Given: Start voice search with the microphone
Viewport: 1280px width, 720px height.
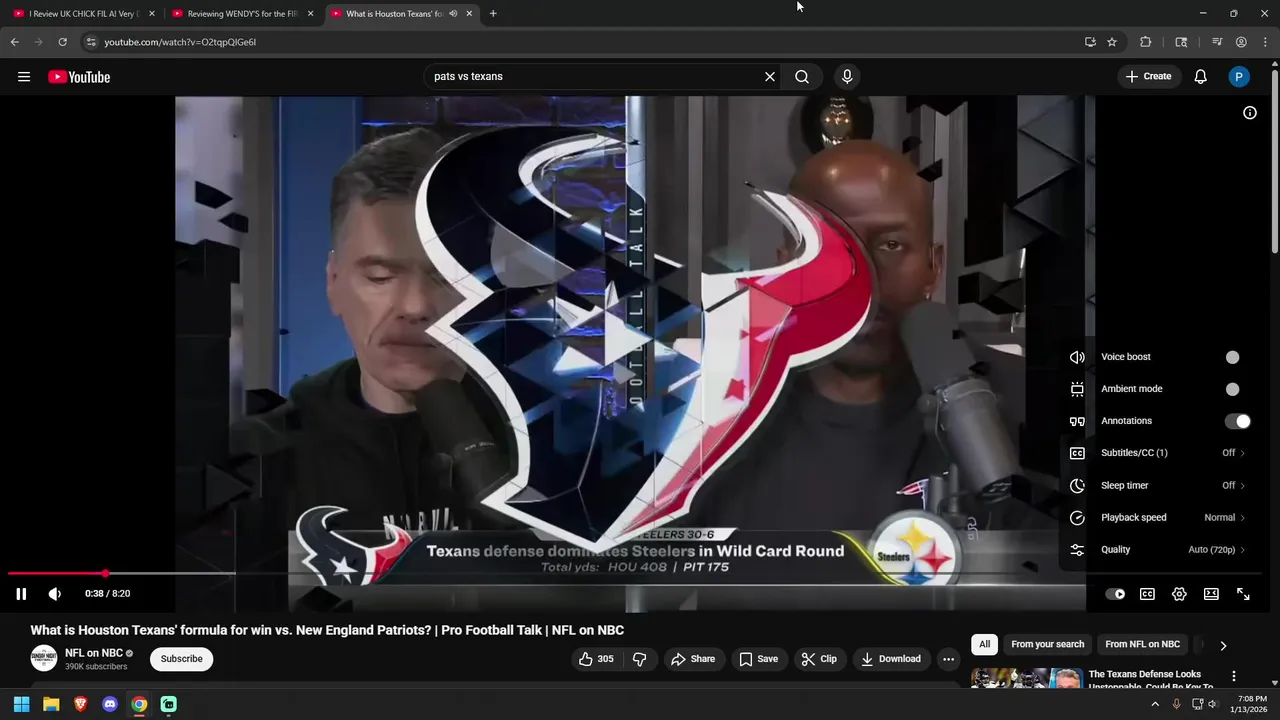Looking at the screenshot, I should 847,76.
